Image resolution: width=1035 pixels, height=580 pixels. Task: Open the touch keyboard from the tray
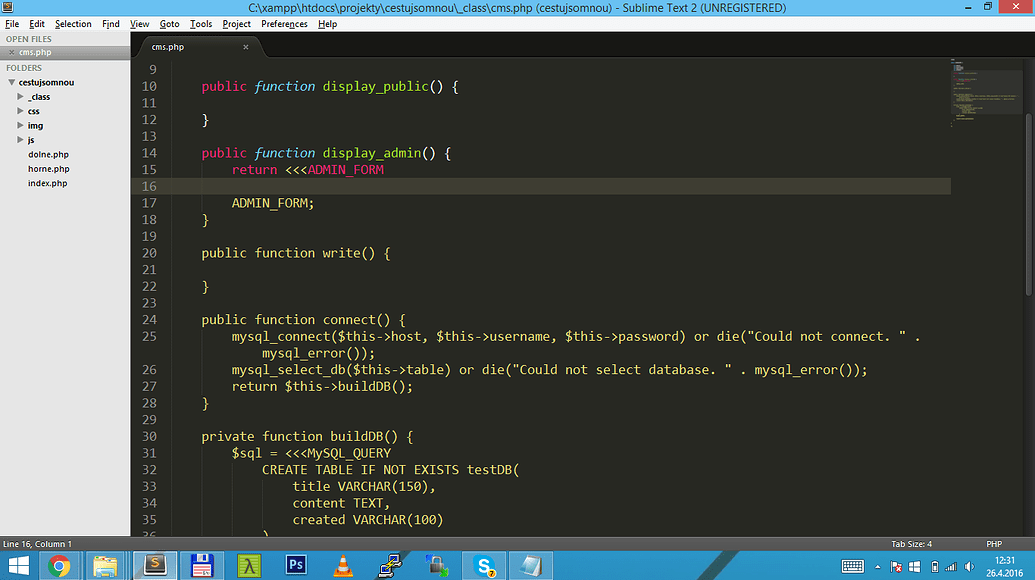pyautogui.click(x=852, y=566)
